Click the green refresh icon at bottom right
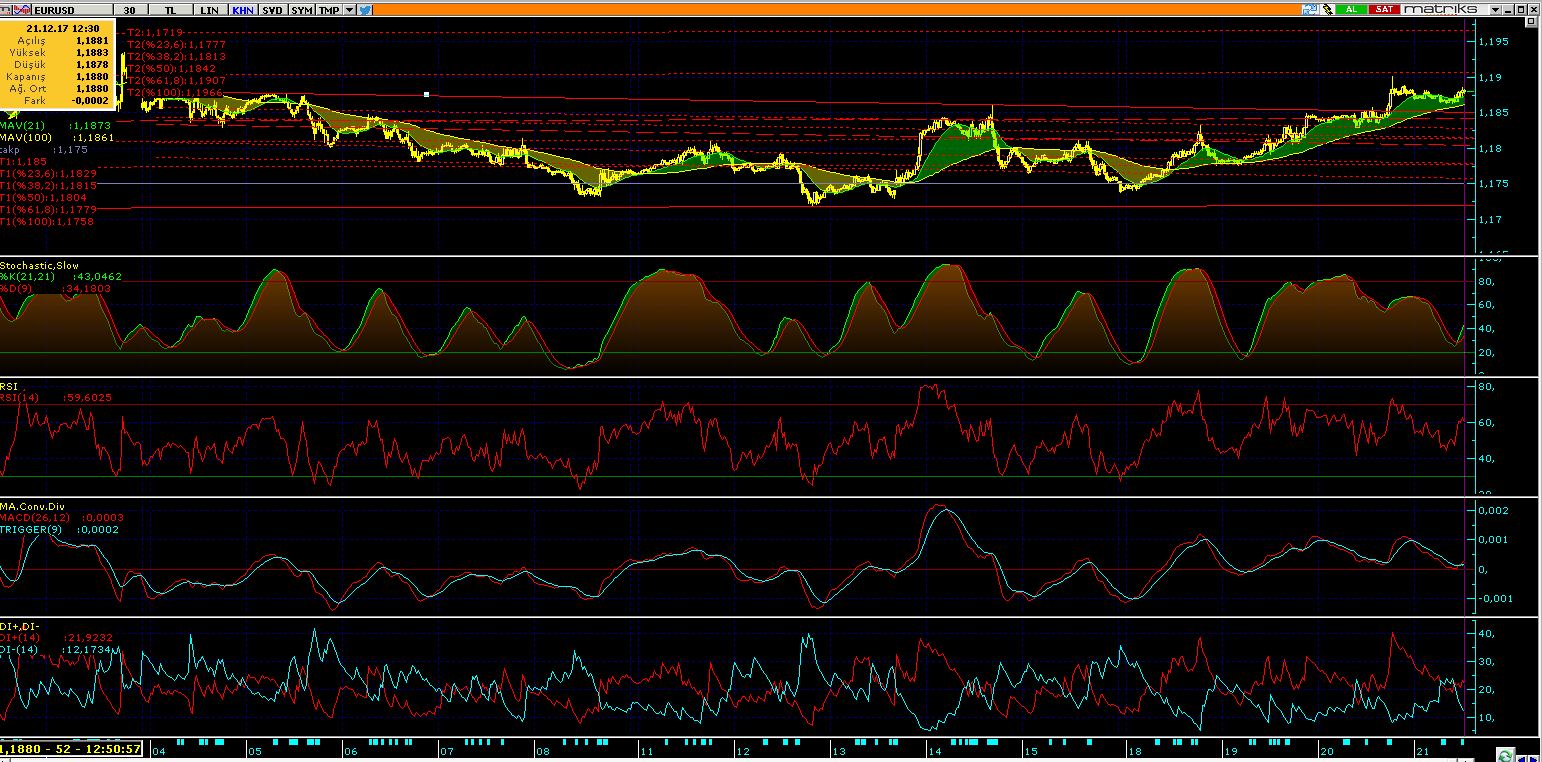 click(x=1505, y=753)
